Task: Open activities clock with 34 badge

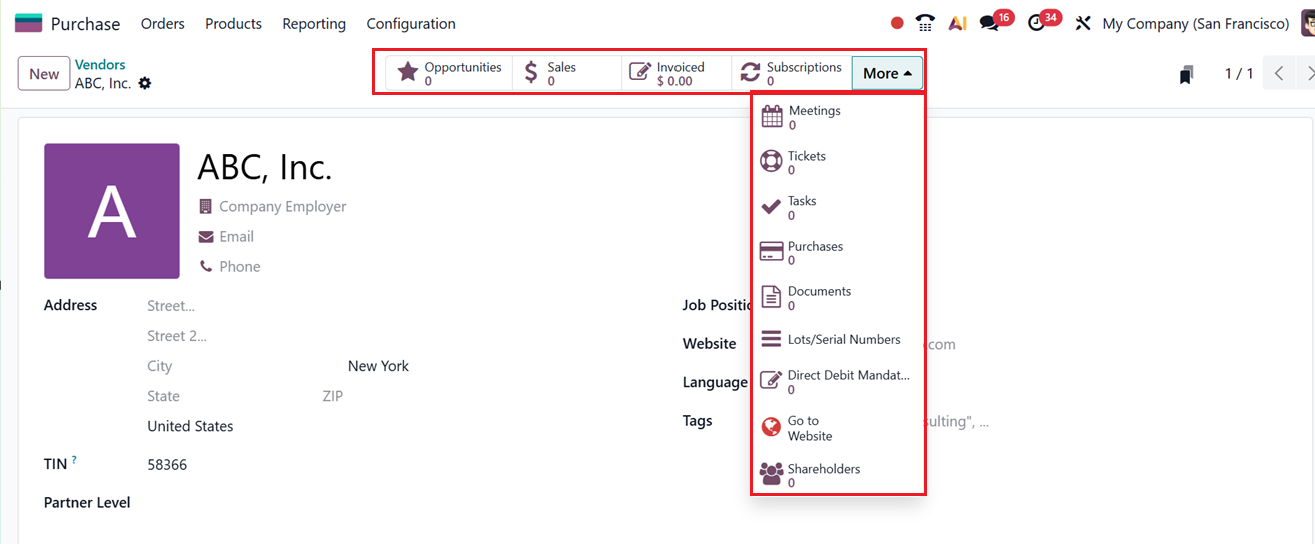Action: coord(1037,23)
